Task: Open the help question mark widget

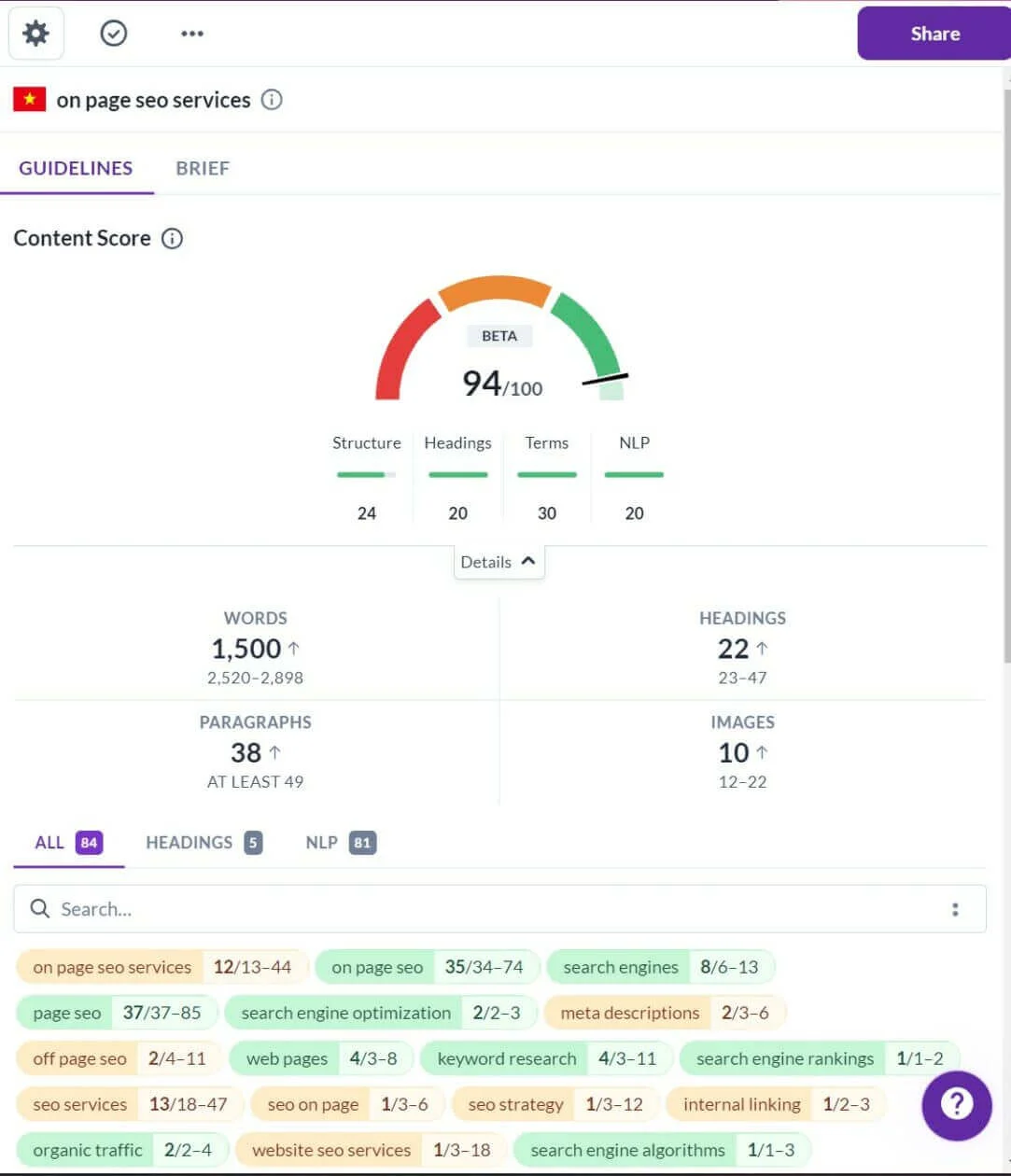Action: 957,1105
